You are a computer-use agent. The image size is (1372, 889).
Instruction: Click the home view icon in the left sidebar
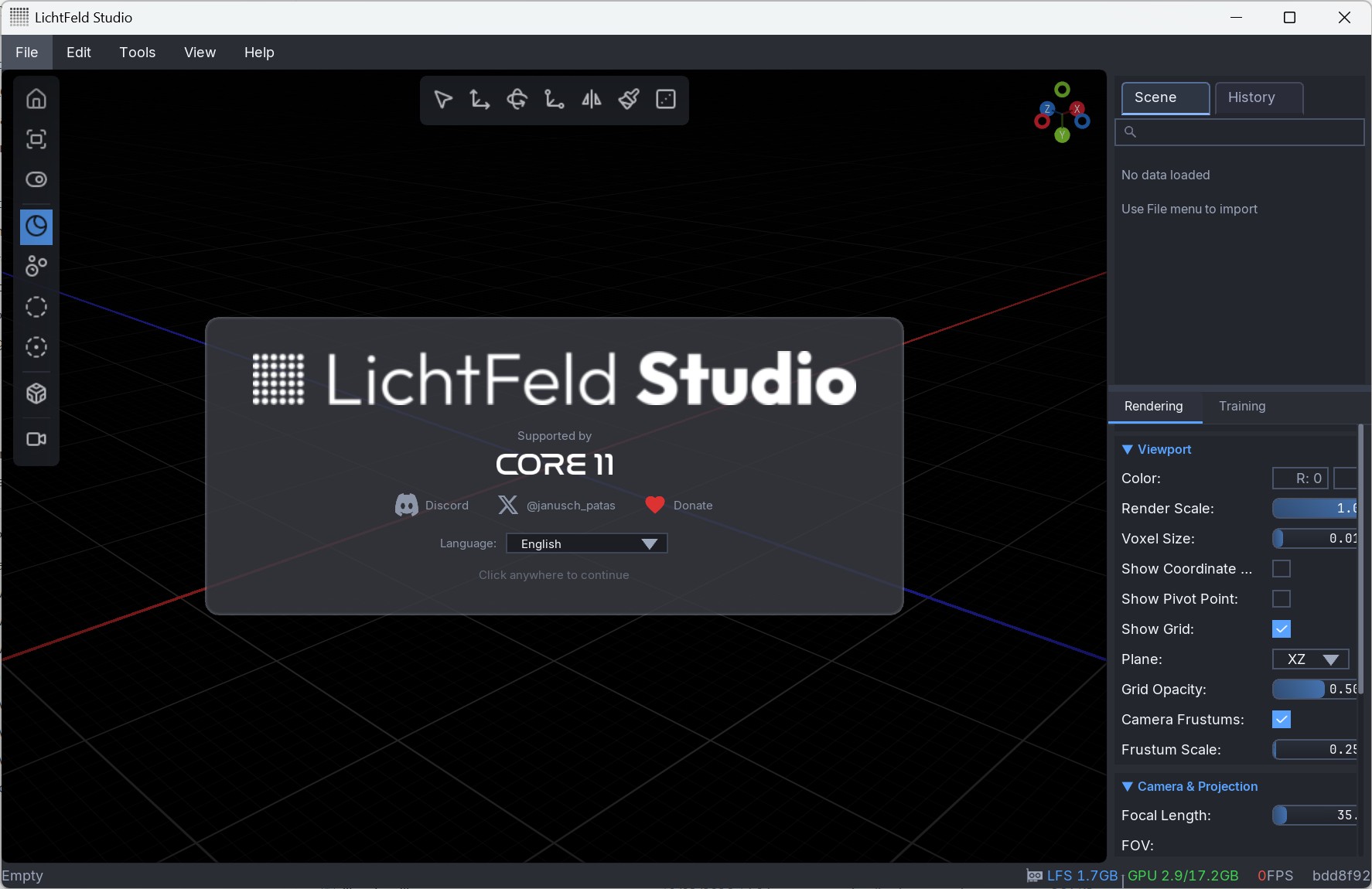click(x=36, y=99)
